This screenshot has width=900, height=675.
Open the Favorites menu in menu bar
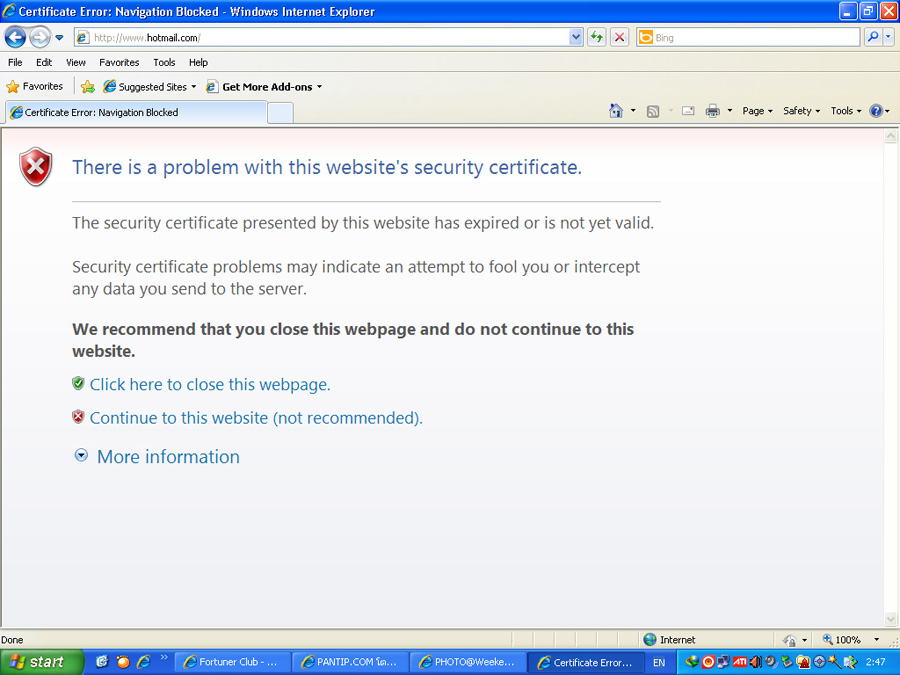coord(119,63)
